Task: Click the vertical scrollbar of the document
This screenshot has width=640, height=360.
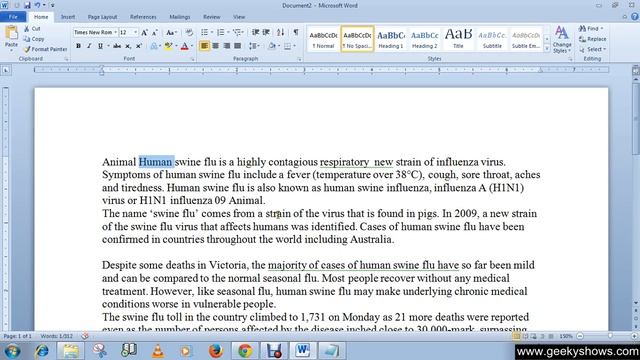Action: pyautogui.click(x=636, y=119)
